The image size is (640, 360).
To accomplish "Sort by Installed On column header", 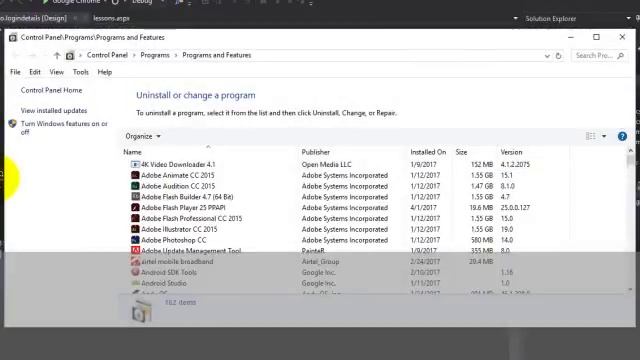I will (428, 152).
